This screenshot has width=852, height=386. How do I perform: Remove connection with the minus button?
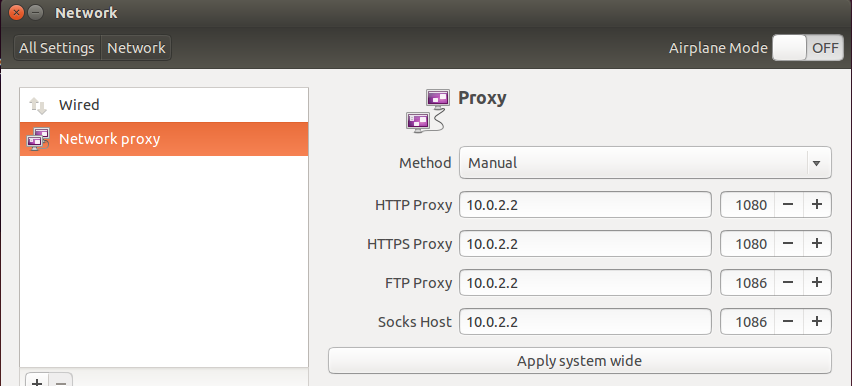(61, 380)
